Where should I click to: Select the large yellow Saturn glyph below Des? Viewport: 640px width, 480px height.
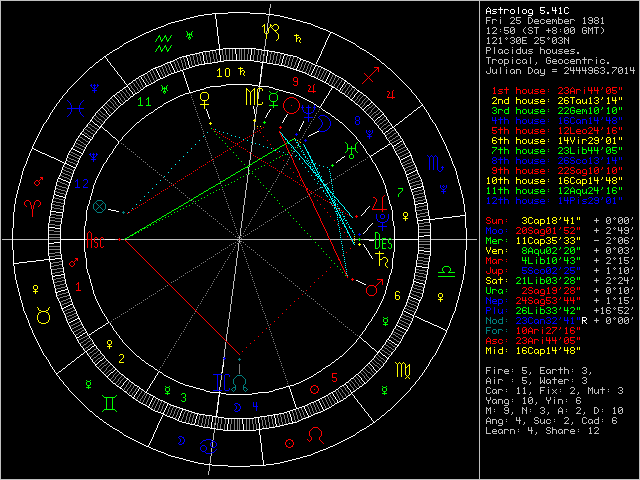click(x=383, y=260)
